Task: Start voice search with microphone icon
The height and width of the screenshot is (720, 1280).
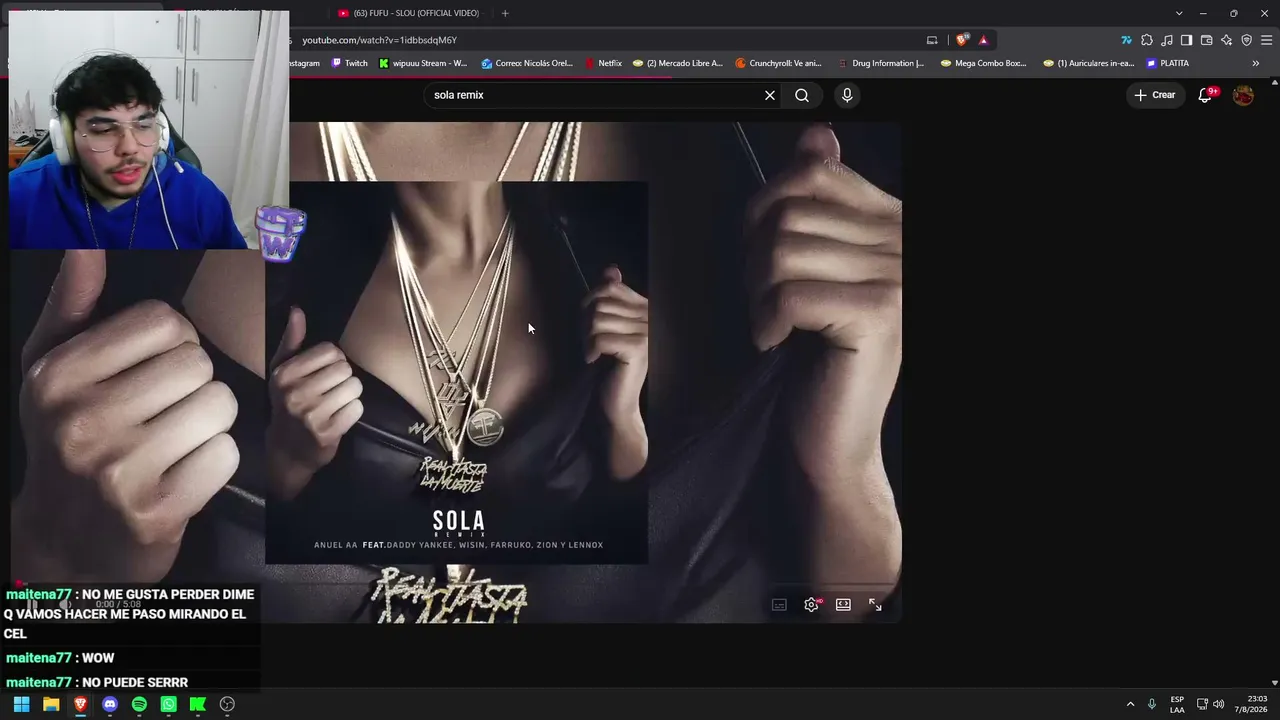Action: pos(847,95)
